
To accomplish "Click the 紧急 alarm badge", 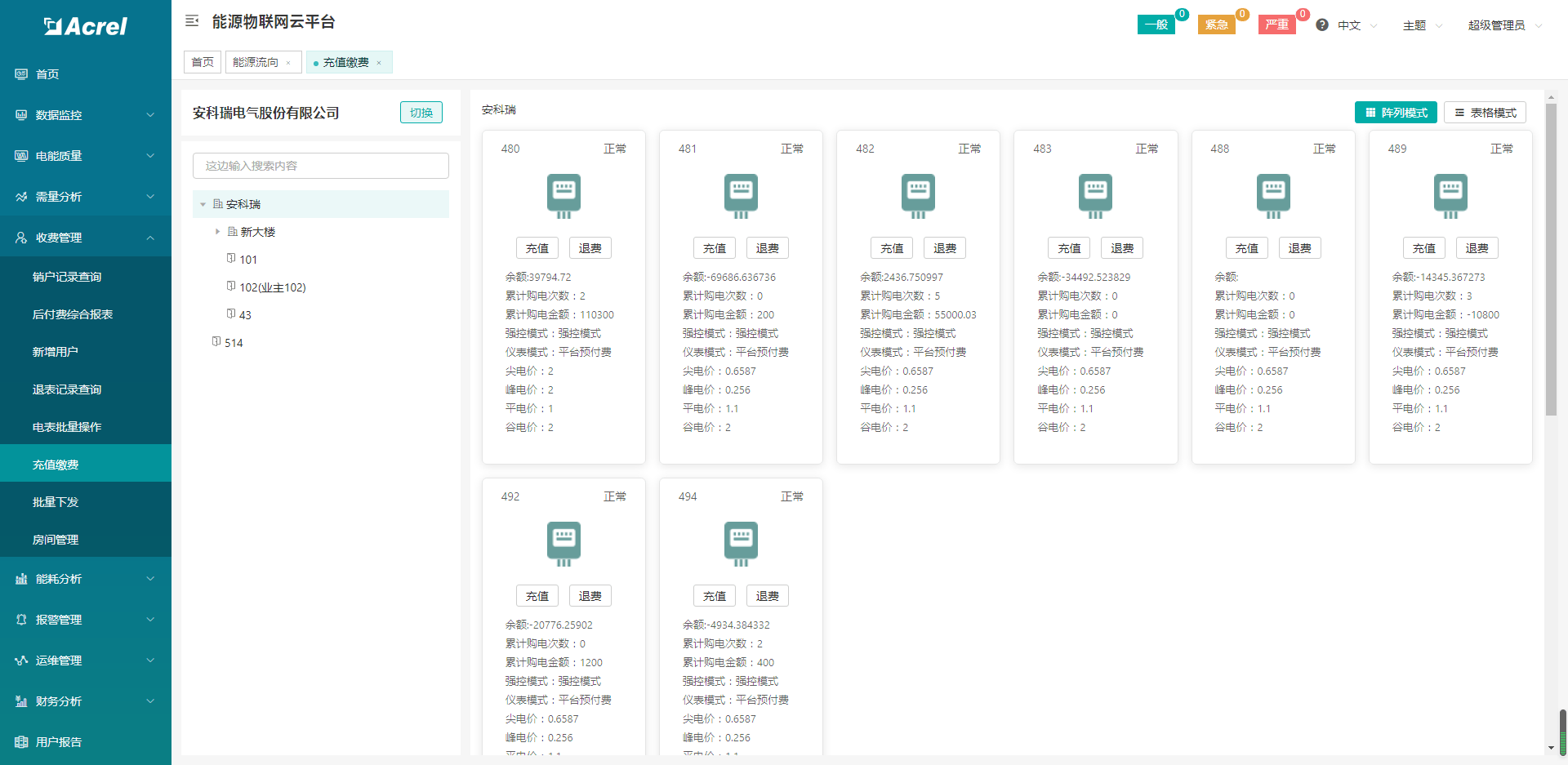I will coord(1217,24).
